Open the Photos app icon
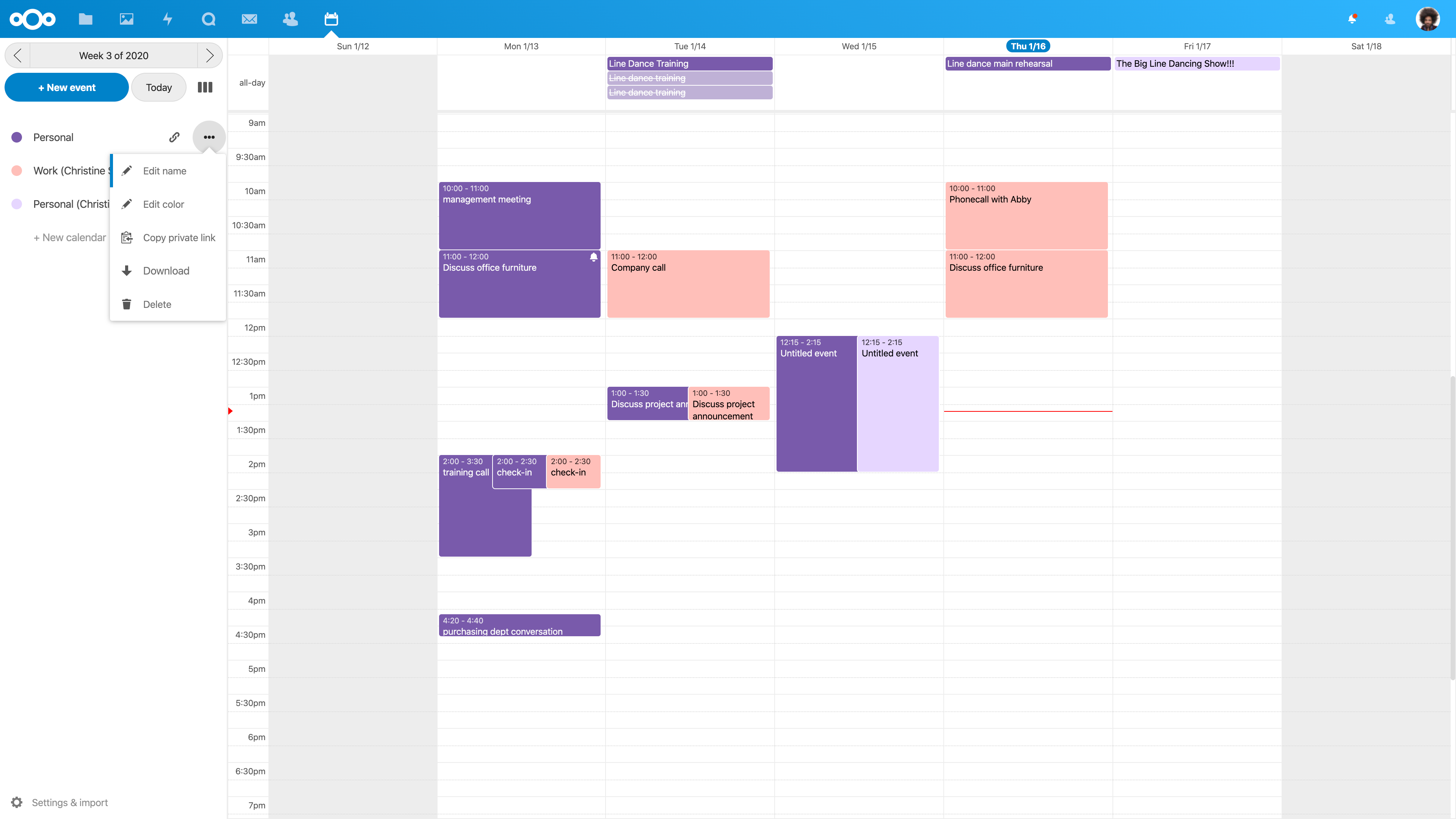The height and width of the screenshot is (819, 1456). coord(127,19)
